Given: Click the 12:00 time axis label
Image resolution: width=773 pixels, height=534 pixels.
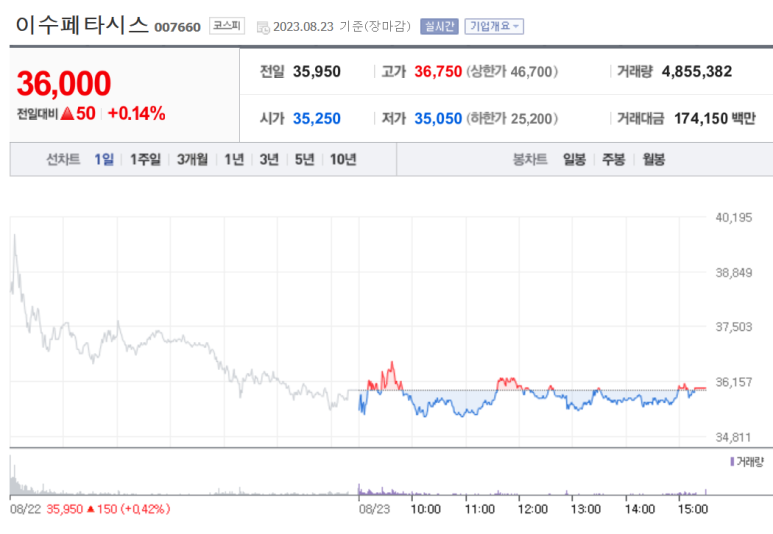Looking at the screenshot, I should pyautogui.click(x=532, y=509).
